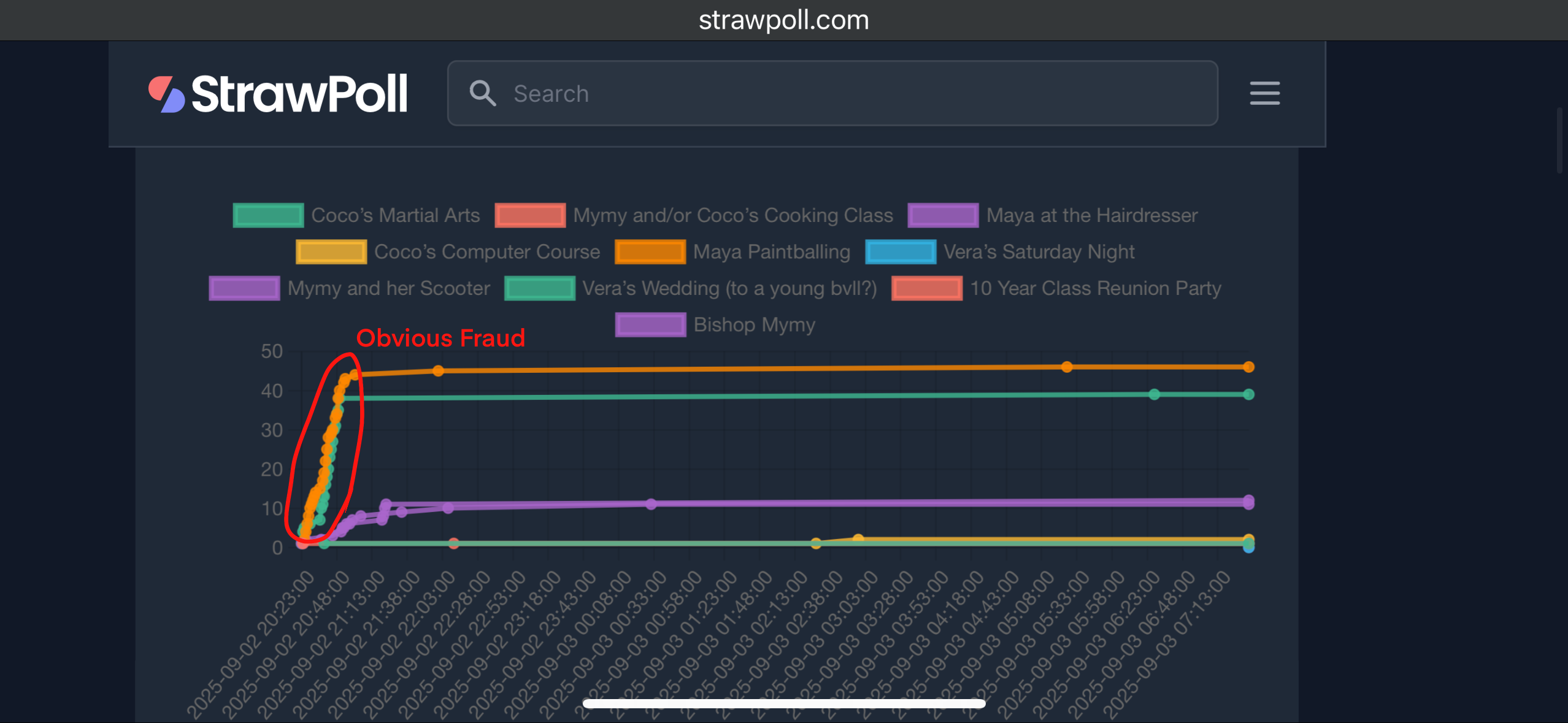Viewport: 1568px width, 723px height.
Task: Toggle Coco's Martial Arts legend swatch
Action: point(268,215)
